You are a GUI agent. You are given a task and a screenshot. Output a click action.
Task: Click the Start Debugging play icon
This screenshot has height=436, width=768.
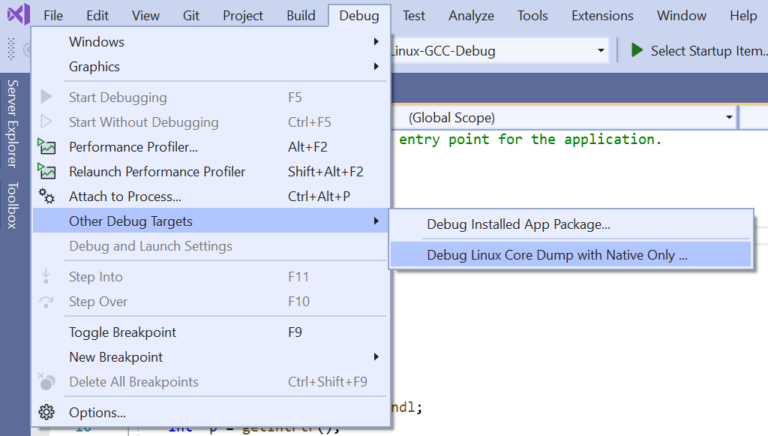pos(46,98)
